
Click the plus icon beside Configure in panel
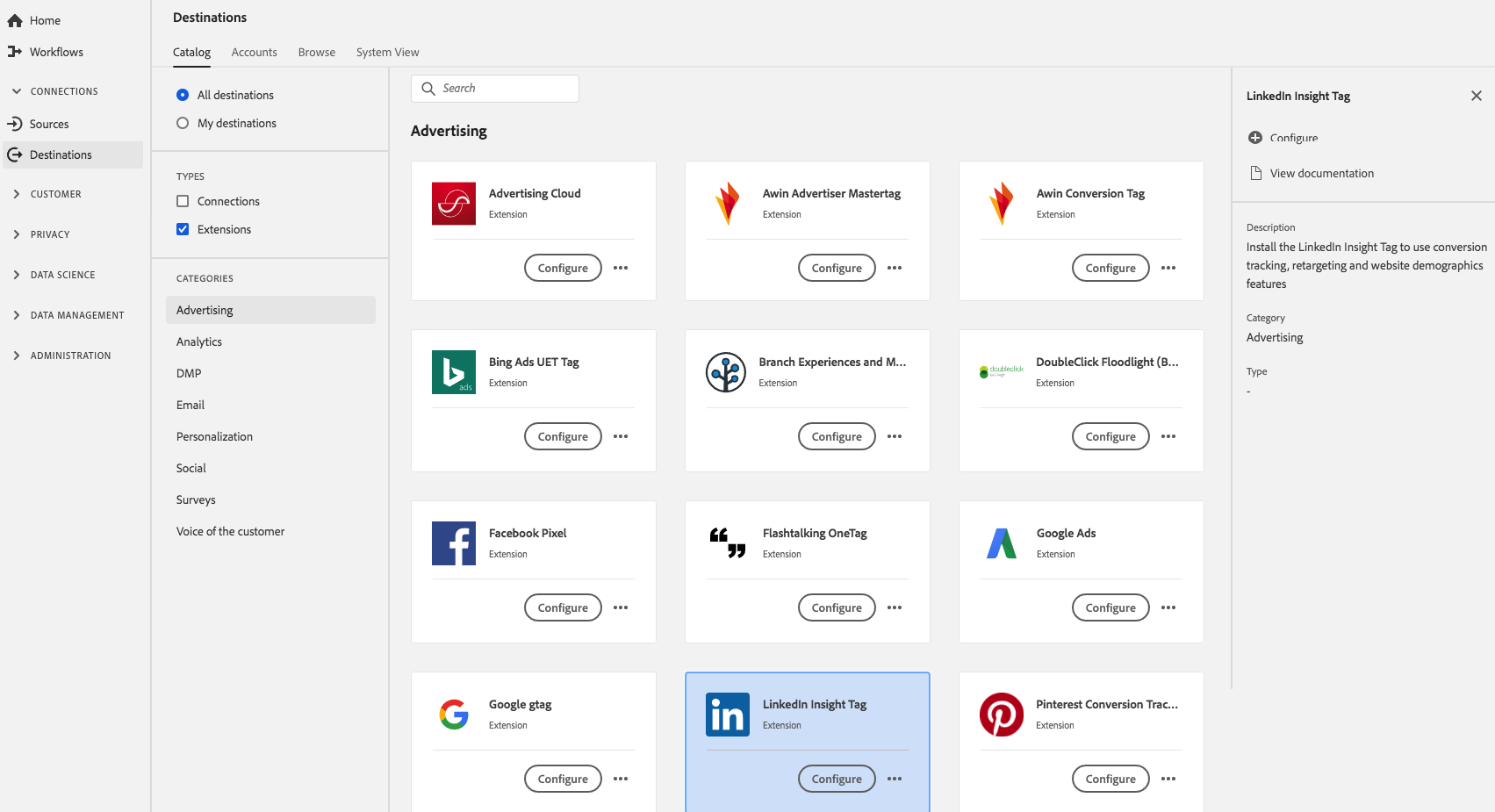point(1255,137)
